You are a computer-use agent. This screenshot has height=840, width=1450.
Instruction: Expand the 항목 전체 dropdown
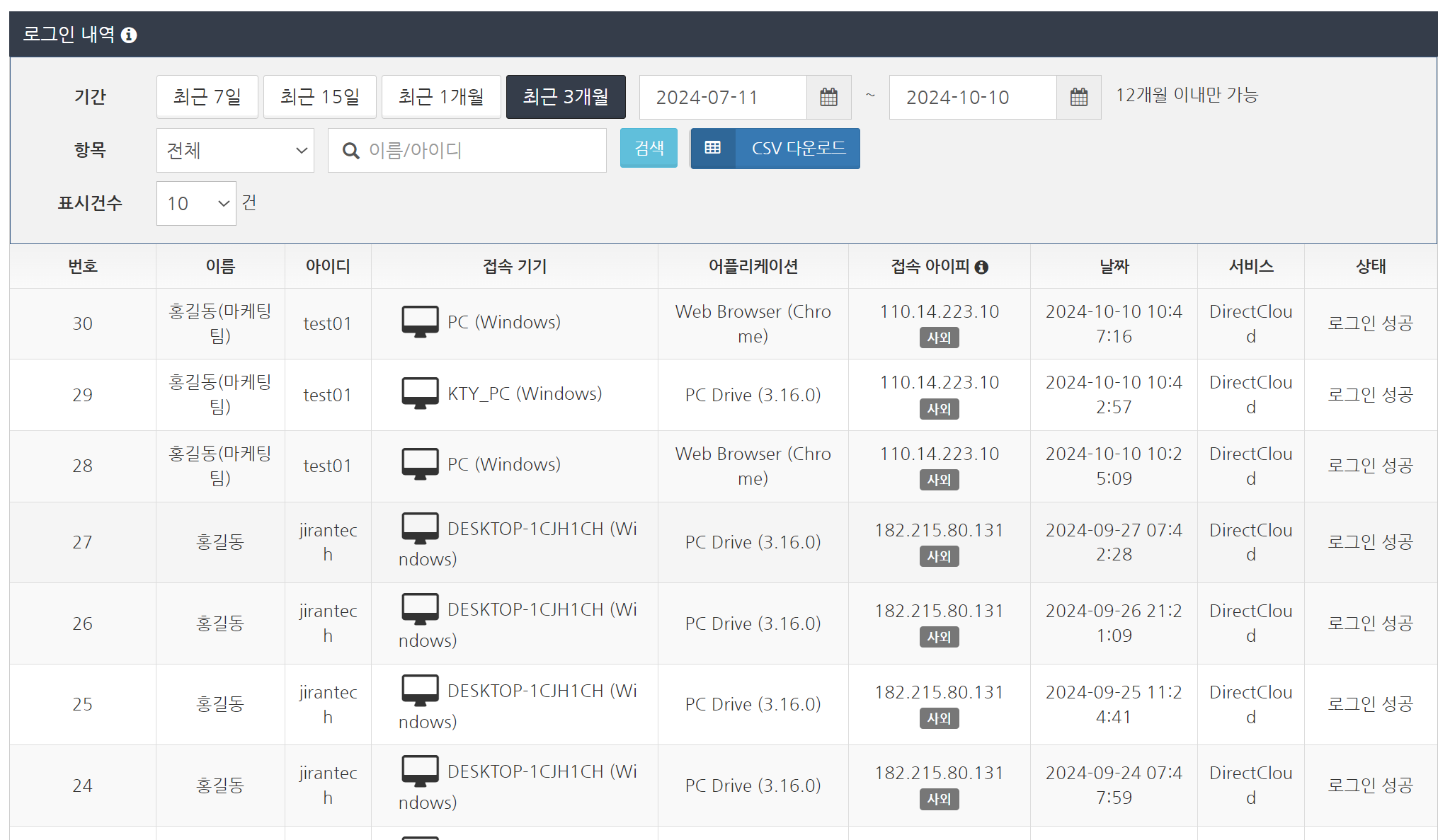click(235, 150)
